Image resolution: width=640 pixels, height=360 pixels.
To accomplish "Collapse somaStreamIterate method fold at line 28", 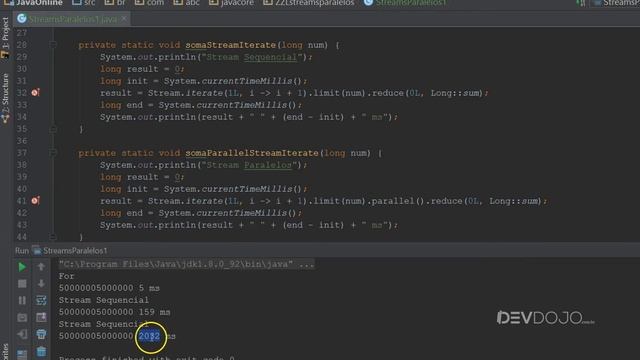I will point(53,44).
